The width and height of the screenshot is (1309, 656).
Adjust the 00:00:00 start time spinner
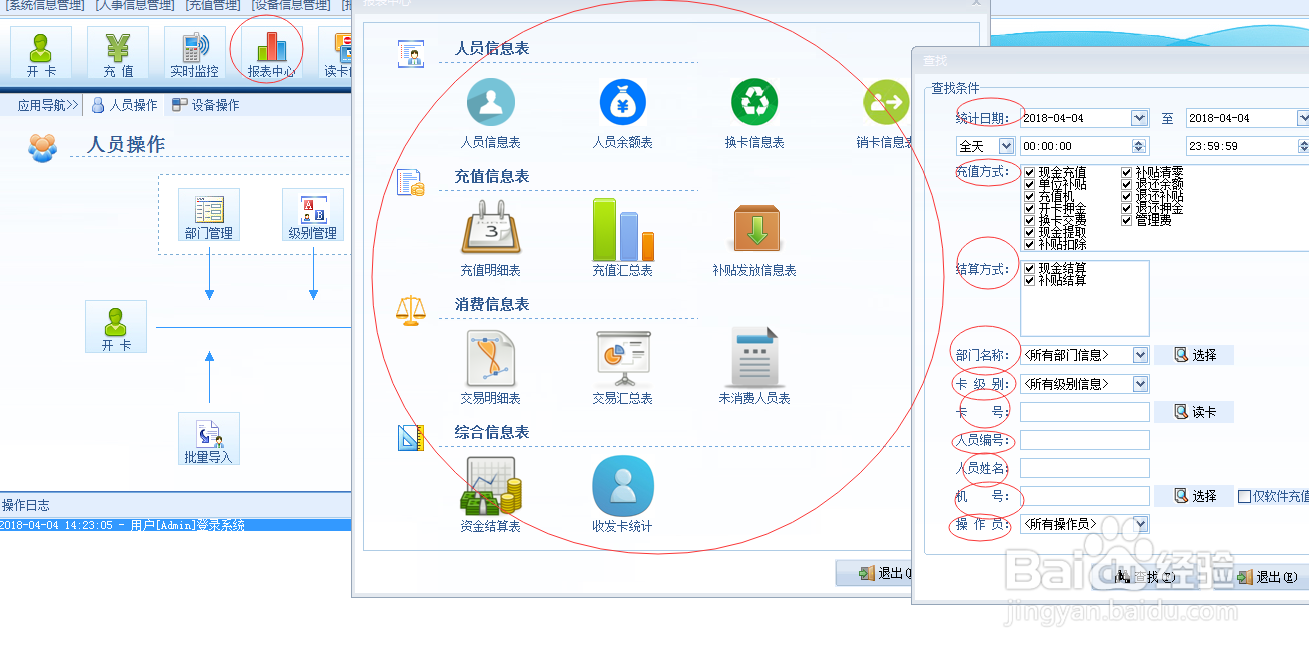[1139, 146]
